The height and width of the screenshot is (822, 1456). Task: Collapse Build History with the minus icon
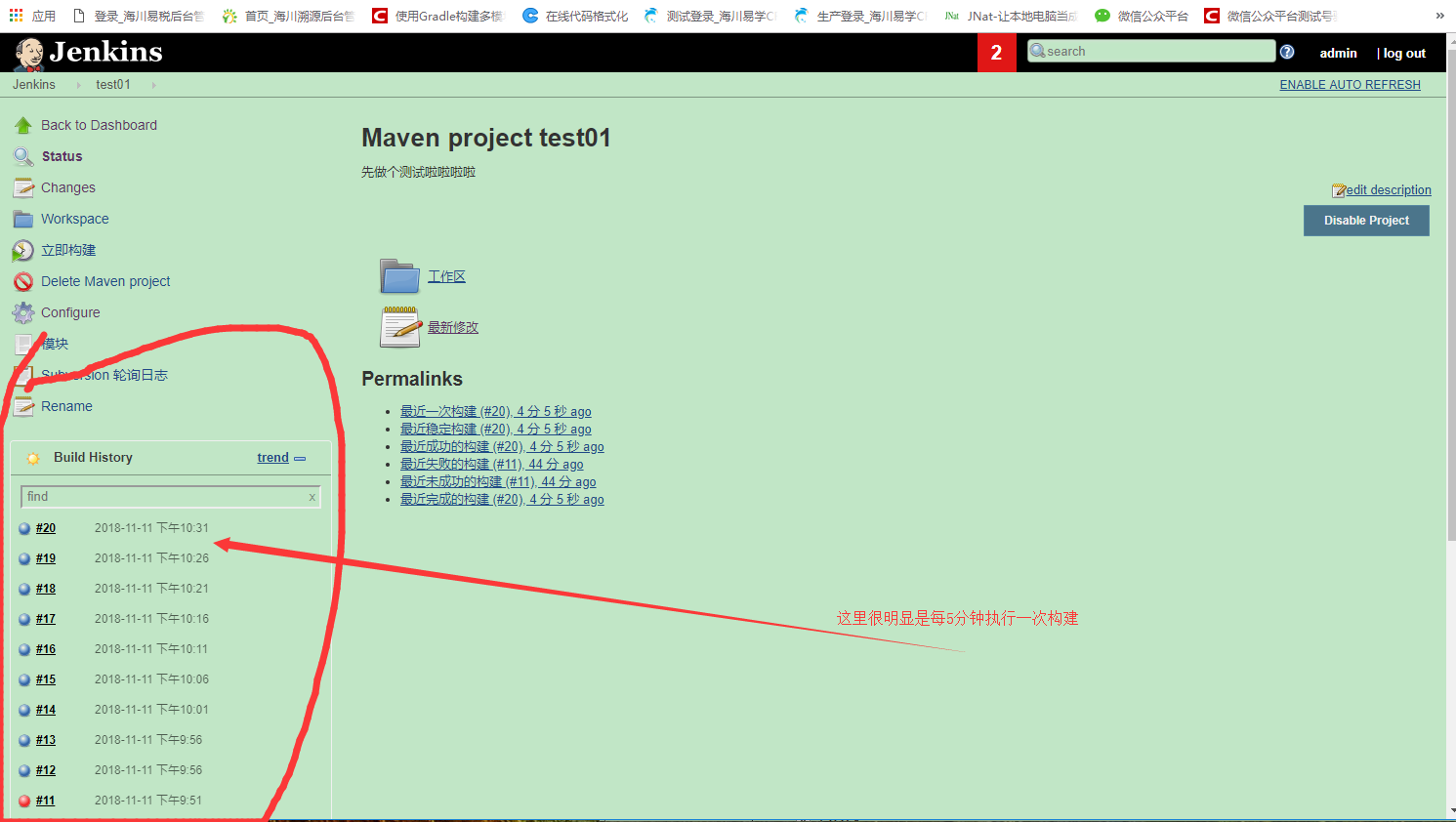coord(300,458)
